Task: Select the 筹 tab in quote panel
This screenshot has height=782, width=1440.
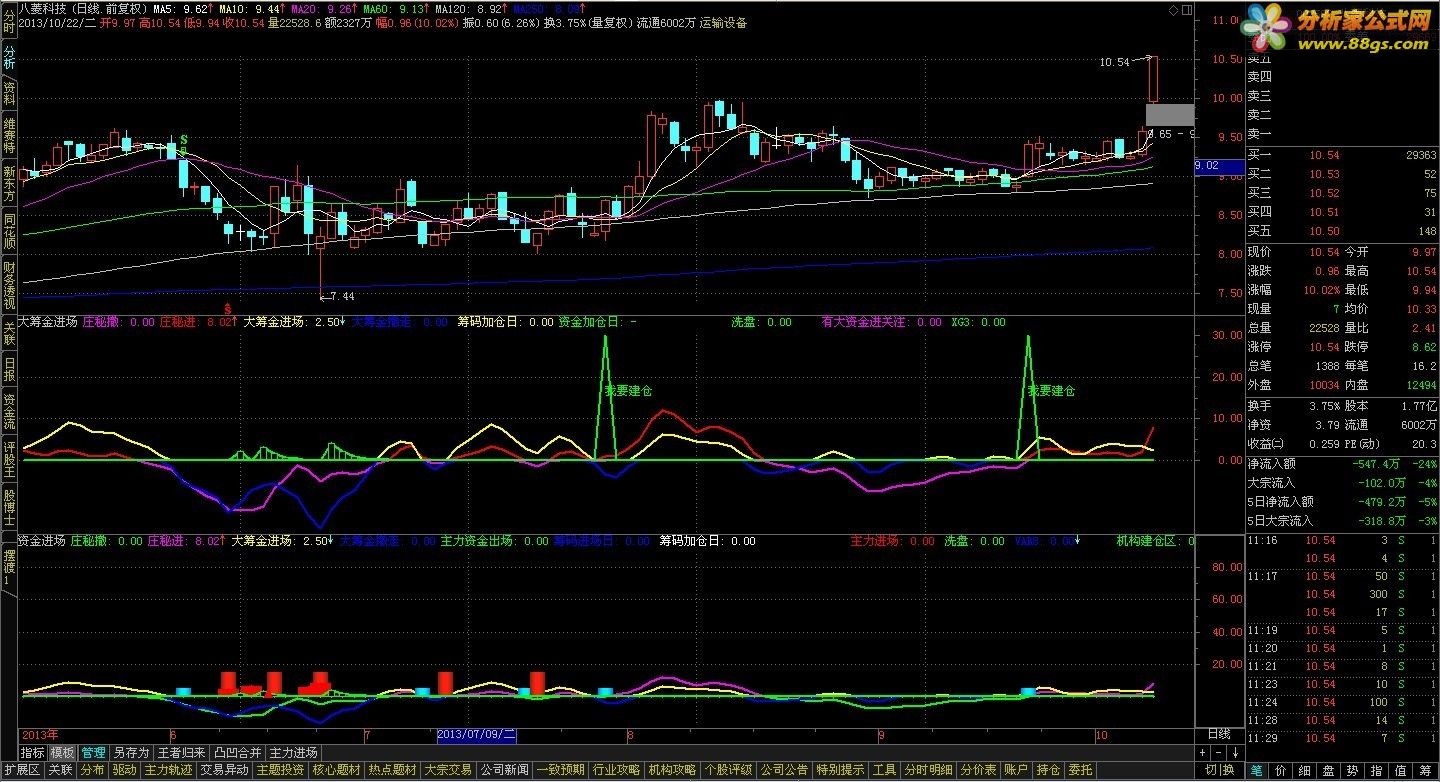Action: pyautogui.click(x=1425, y=770)
